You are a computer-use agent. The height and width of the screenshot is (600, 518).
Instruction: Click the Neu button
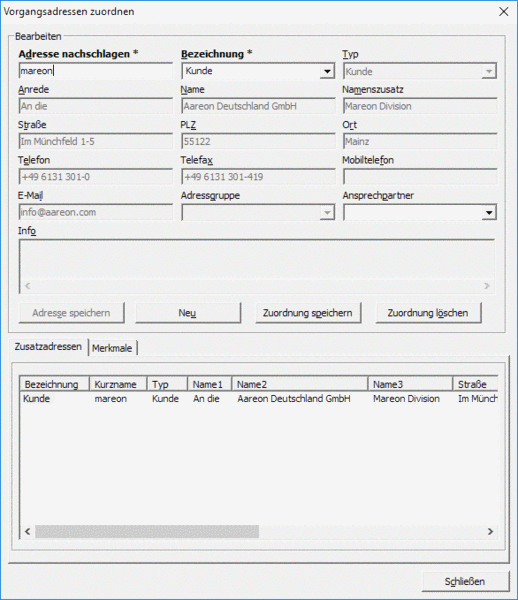point(188,313)
